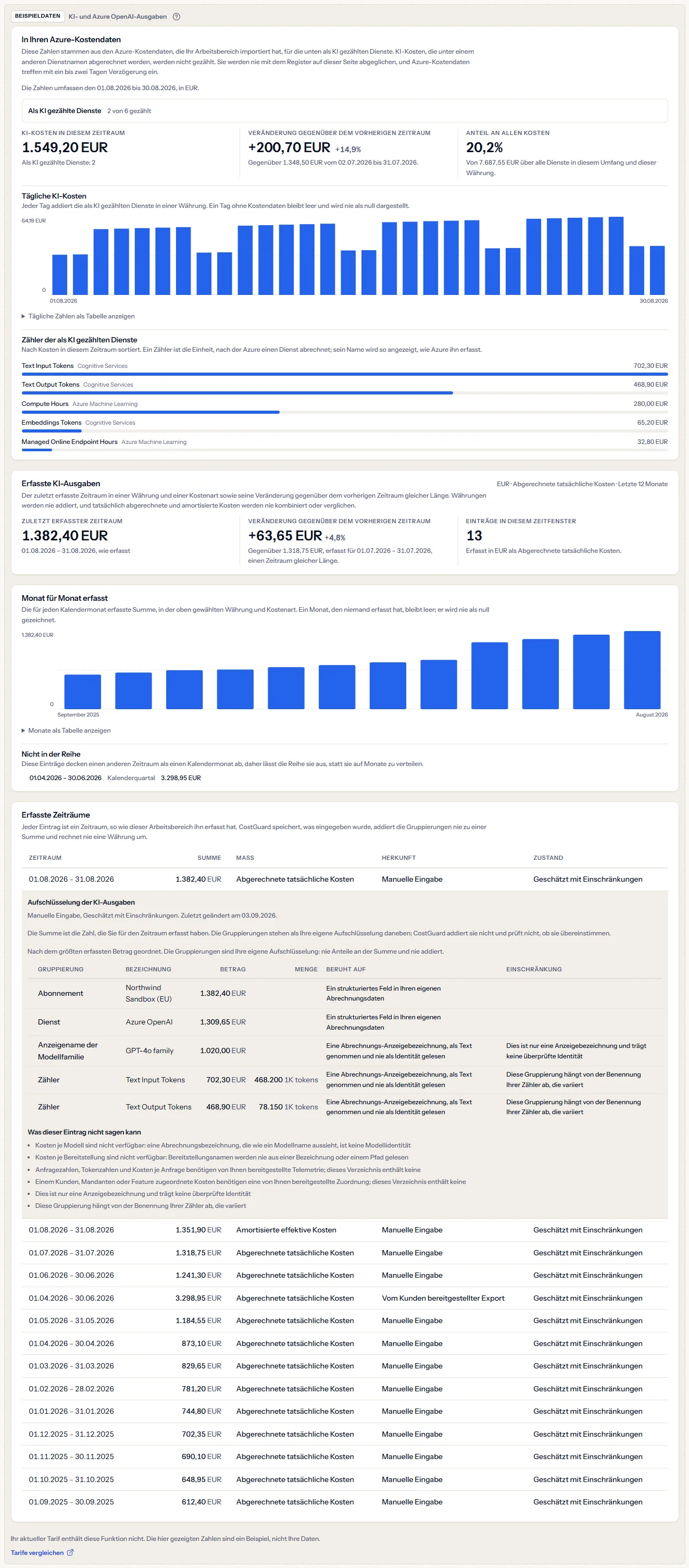689x1568 pixels.
Task: Open the Tarife vergleichen link
Action: [42, 1552]
